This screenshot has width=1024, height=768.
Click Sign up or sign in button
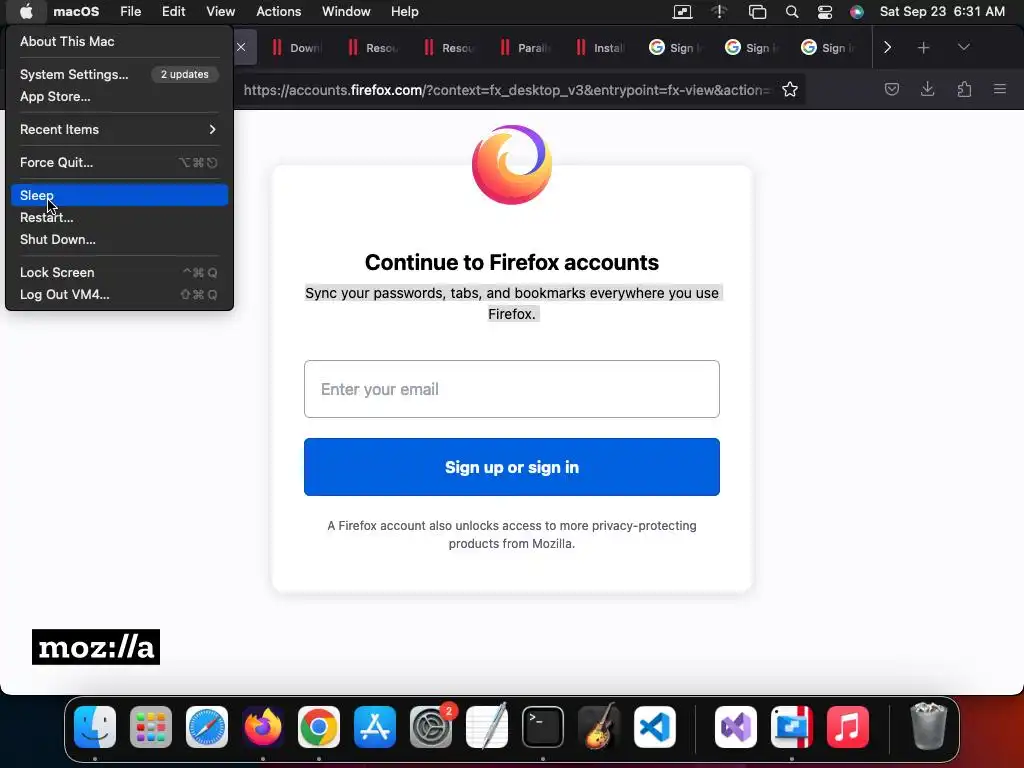512,467
